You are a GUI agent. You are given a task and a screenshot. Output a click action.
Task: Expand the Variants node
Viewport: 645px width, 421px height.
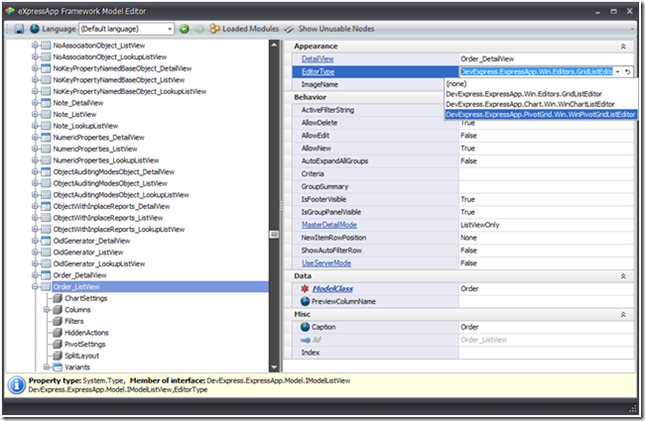[x=46, y=367]
